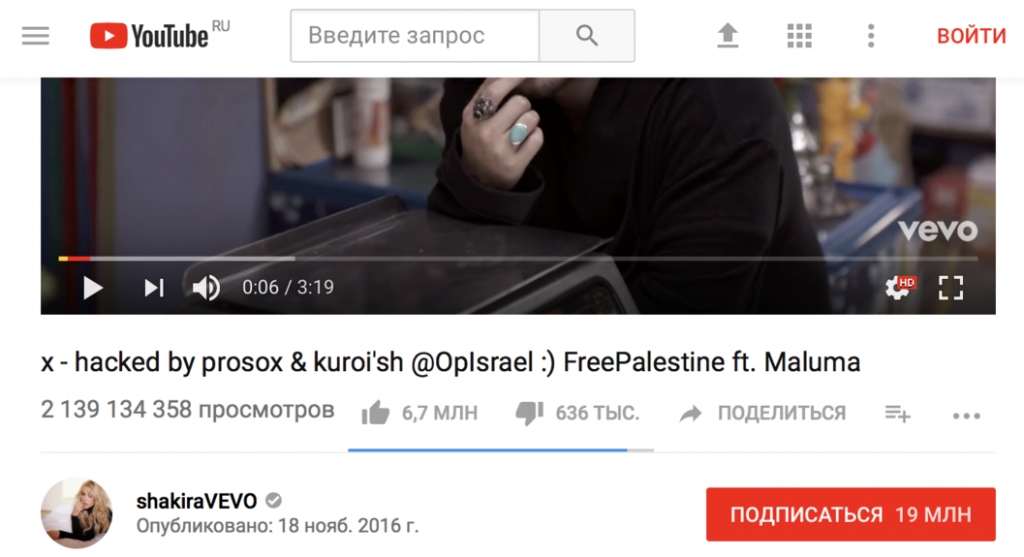This screenshot has width=1024, height=557.
Task: Open the header settings three-dot menu
Action: [871, 35]
